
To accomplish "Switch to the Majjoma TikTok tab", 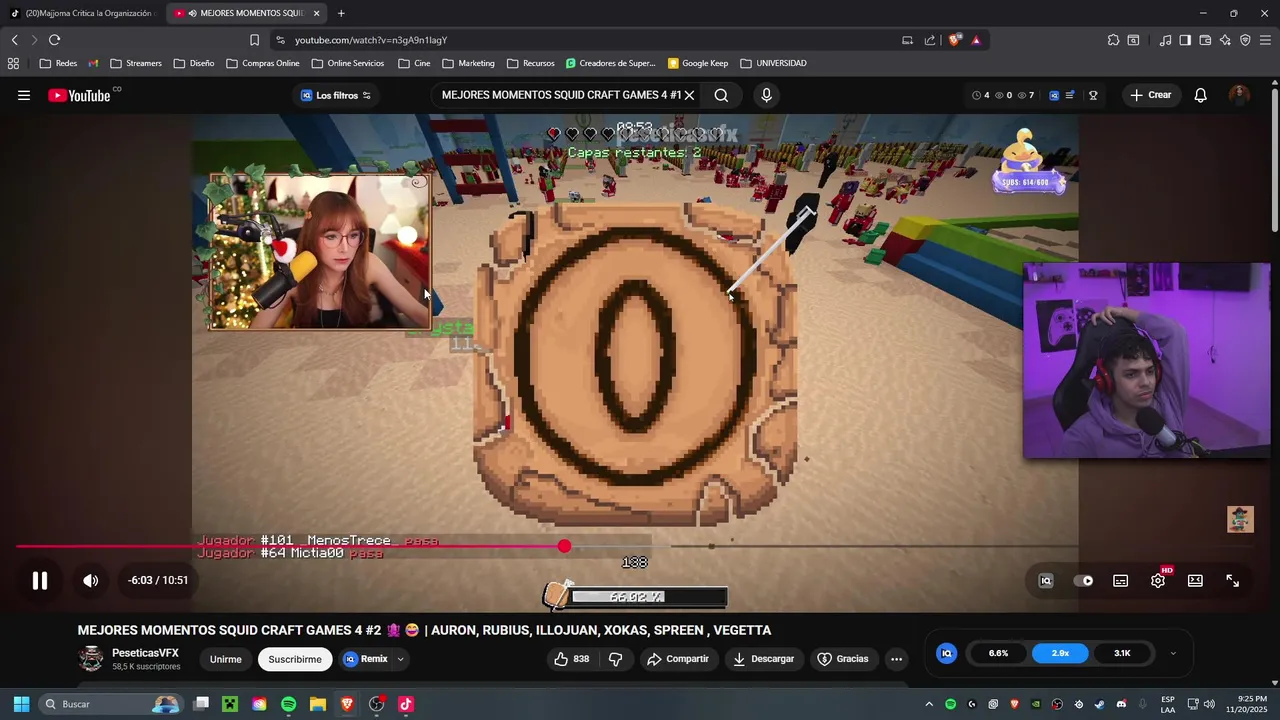I will coord(82,13).
